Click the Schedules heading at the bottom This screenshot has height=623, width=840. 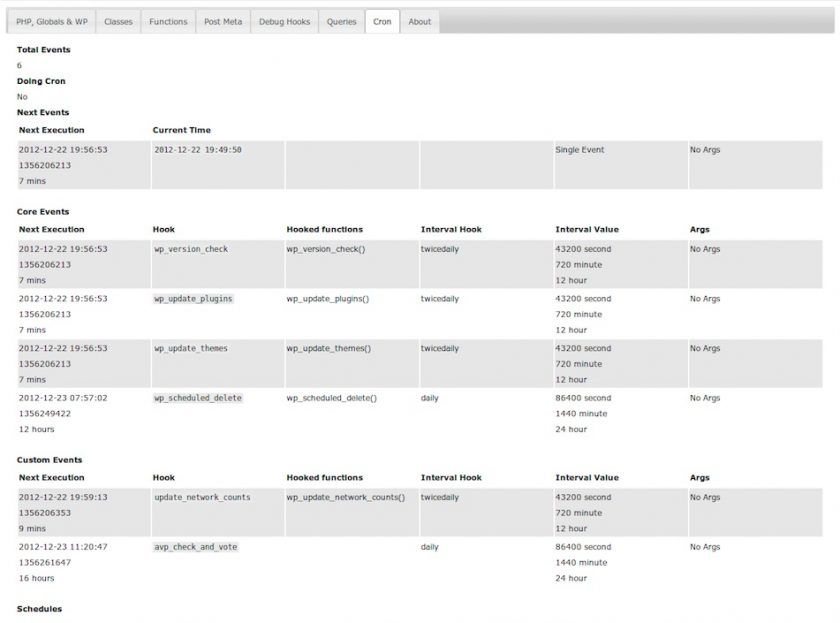click(39, 609)
